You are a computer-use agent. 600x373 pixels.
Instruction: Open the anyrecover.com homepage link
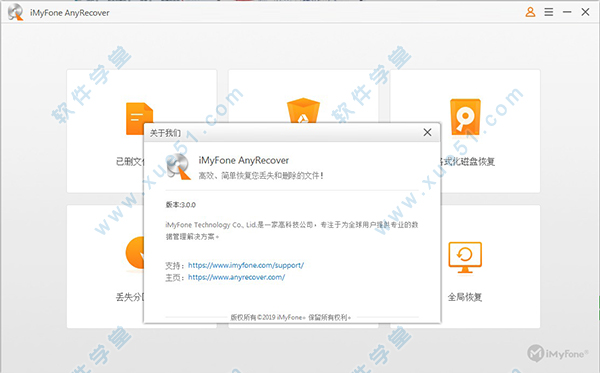coord(236,277)
